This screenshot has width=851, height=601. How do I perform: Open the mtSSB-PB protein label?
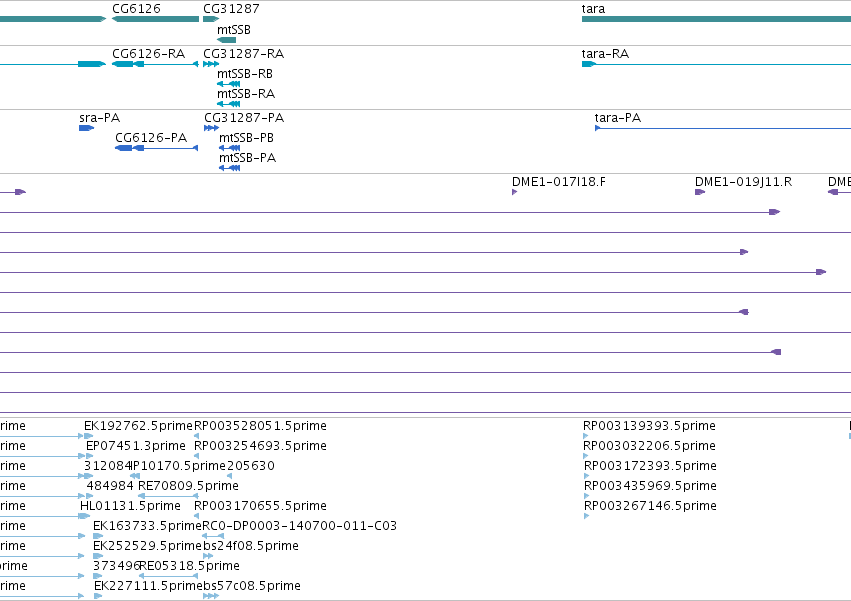pyautogui.click(x=246, y=138)
